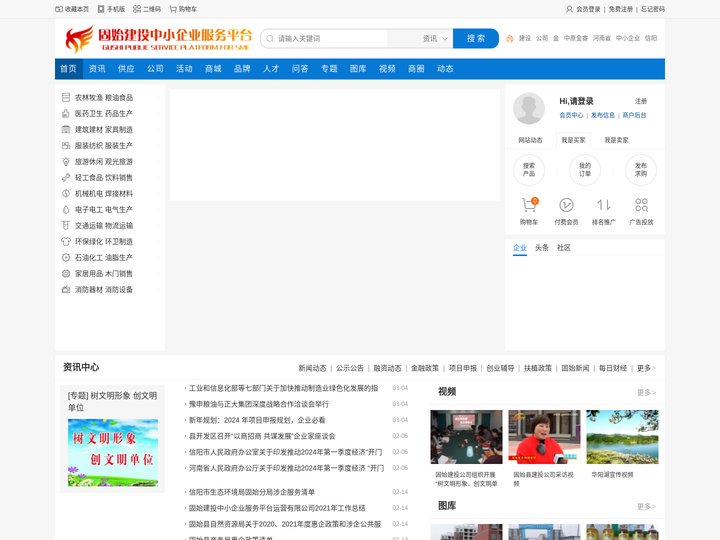Open 资讯 in navigation bar
Screen dimensions: 720x540
click(x=97, y=69)
